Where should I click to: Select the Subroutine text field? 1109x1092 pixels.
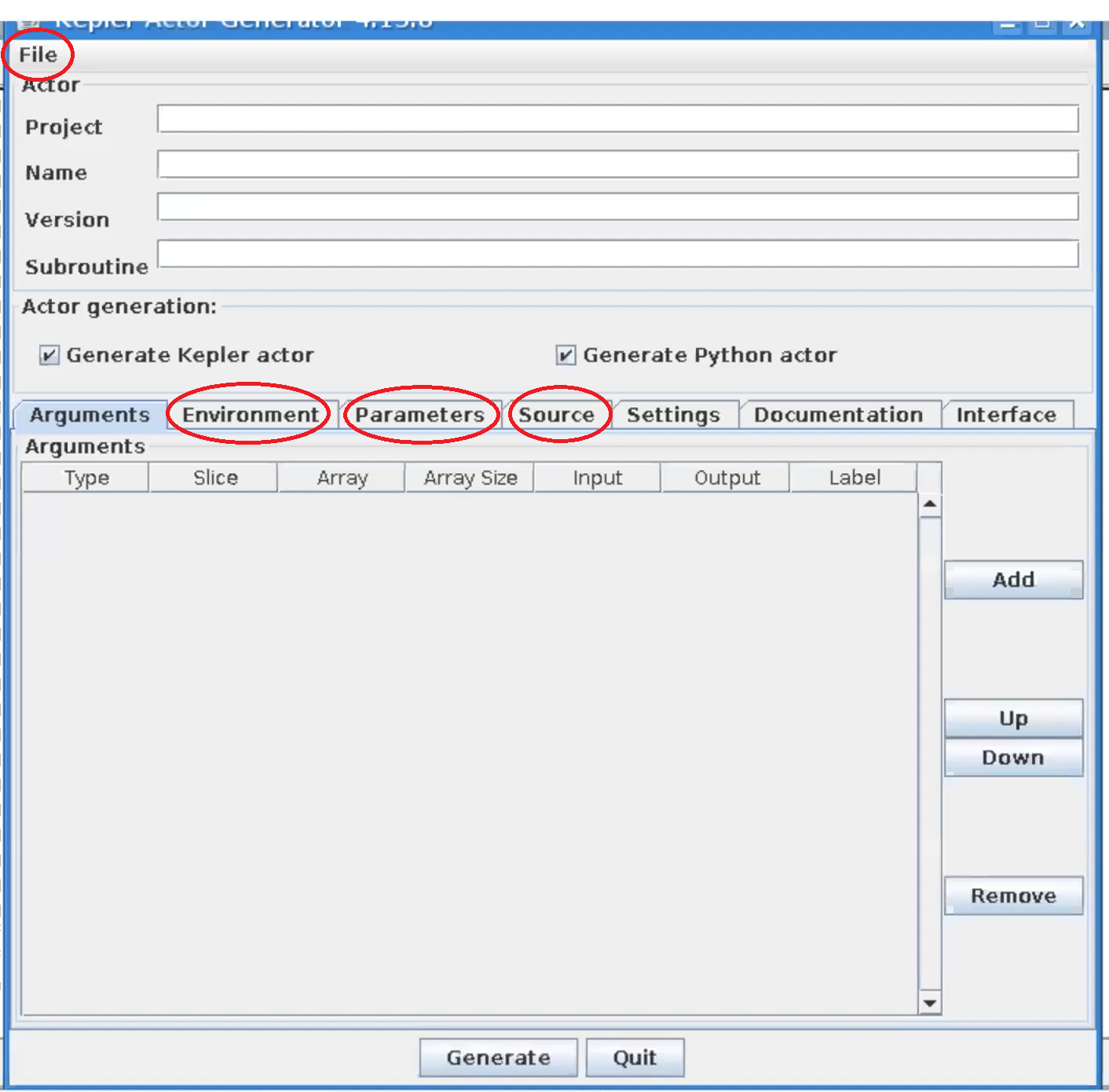[x=617, y=254]
